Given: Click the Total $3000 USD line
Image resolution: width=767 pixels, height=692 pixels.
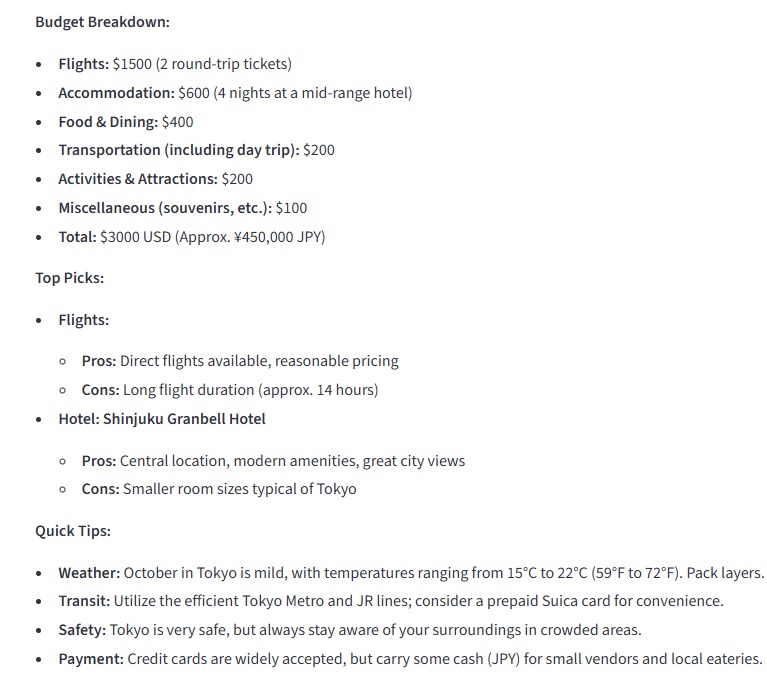Looking at the screenshot, I should click(191, 237).
